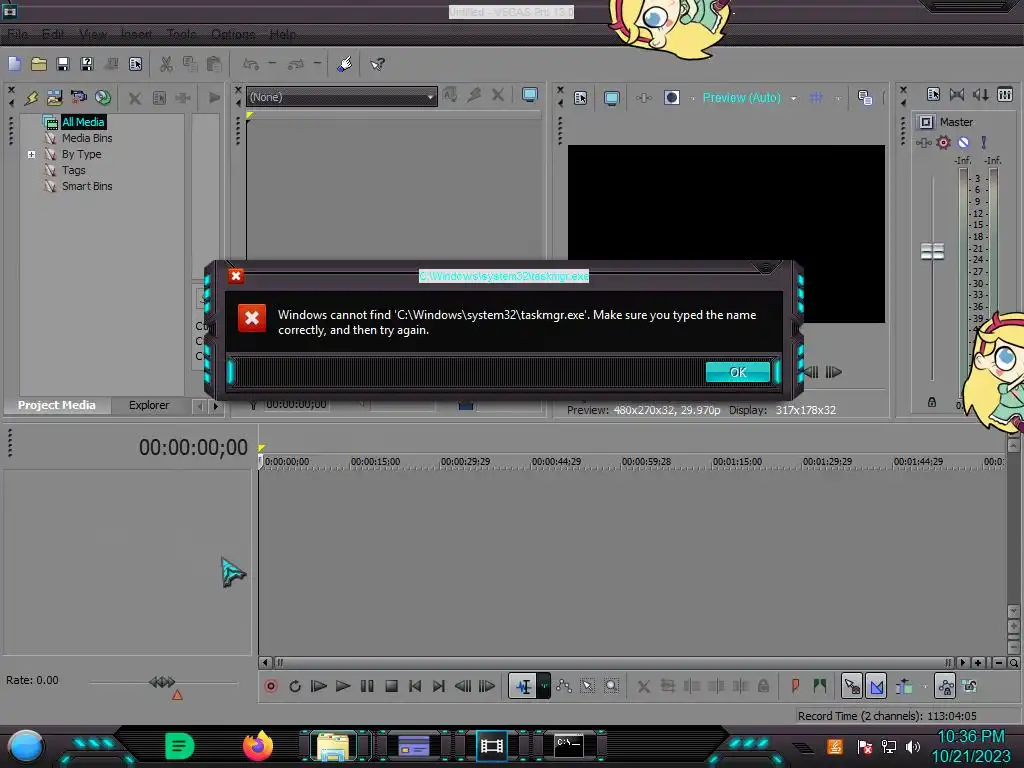Toggle Dim Output speaker icon
Image resolution: width=1024 pixels, height=768 pixels.
981,95
